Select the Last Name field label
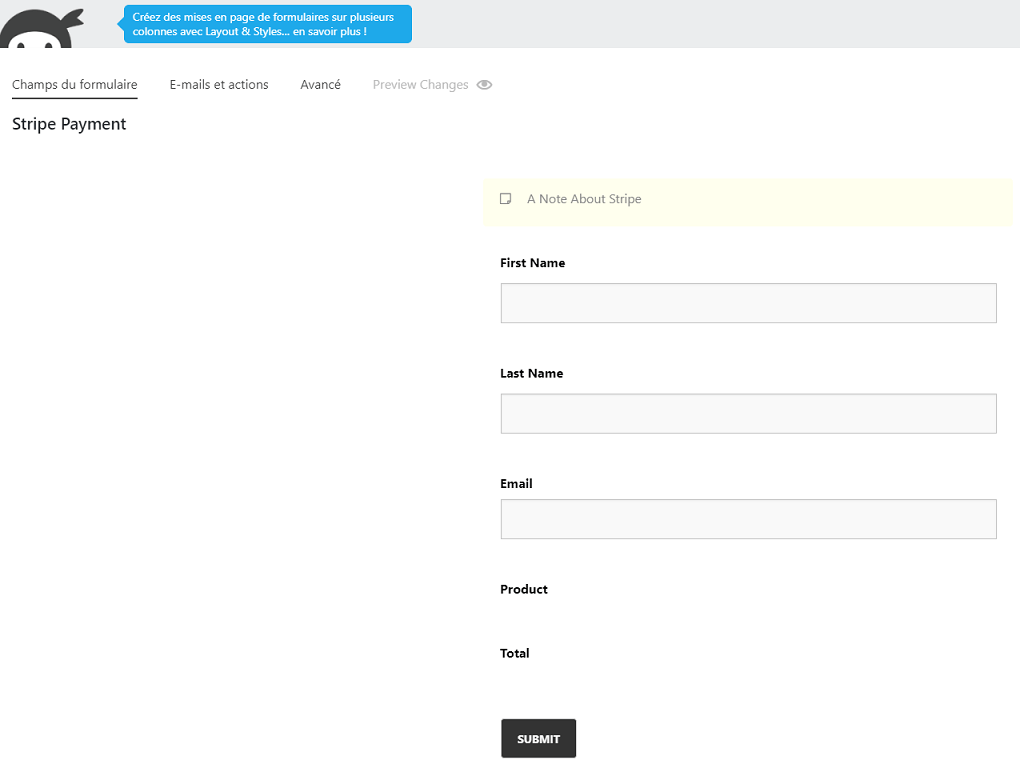1020x772 pixels. pyautogui.click(x=531, y=373)
